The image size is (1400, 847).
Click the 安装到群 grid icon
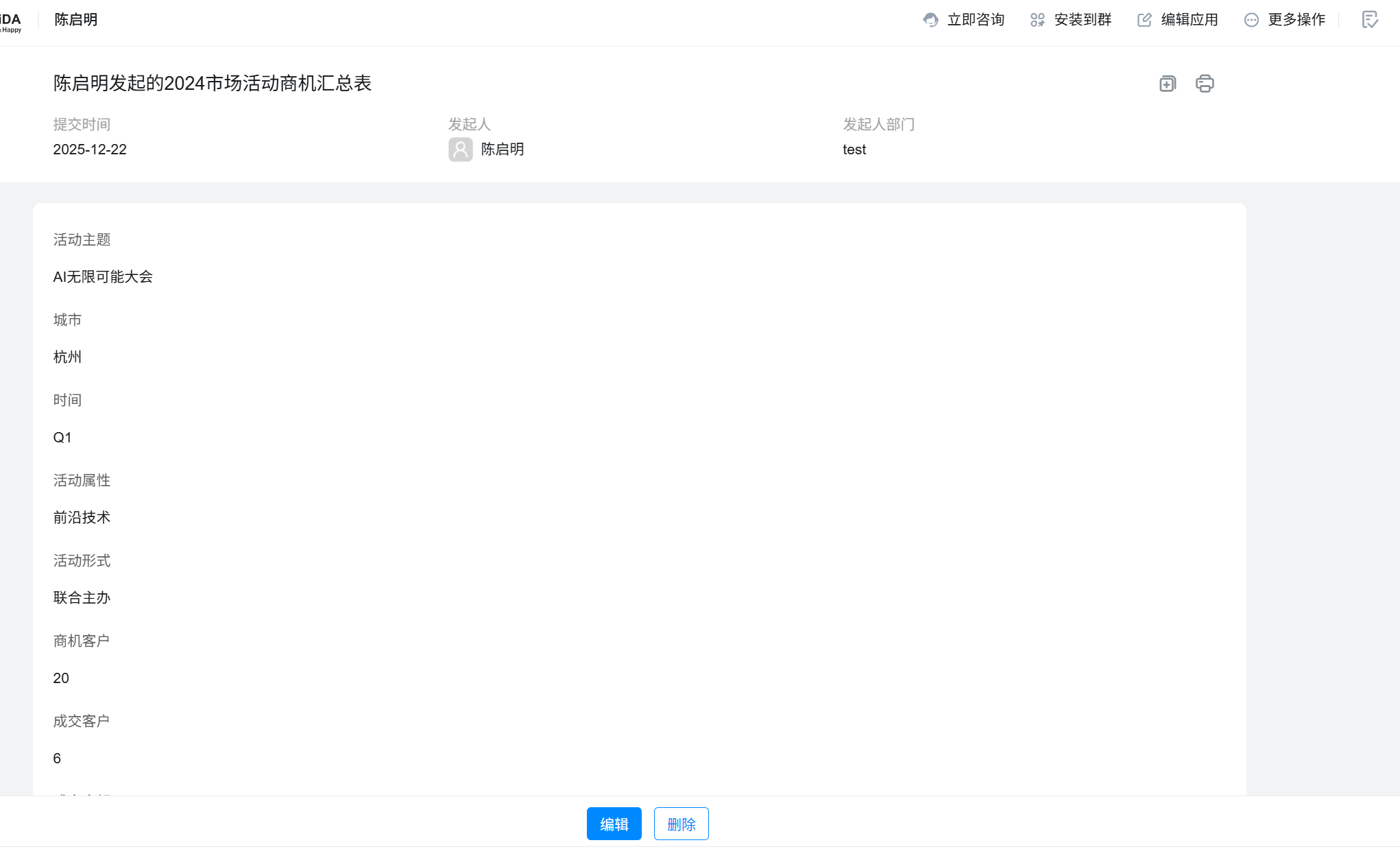point(1037,20)
